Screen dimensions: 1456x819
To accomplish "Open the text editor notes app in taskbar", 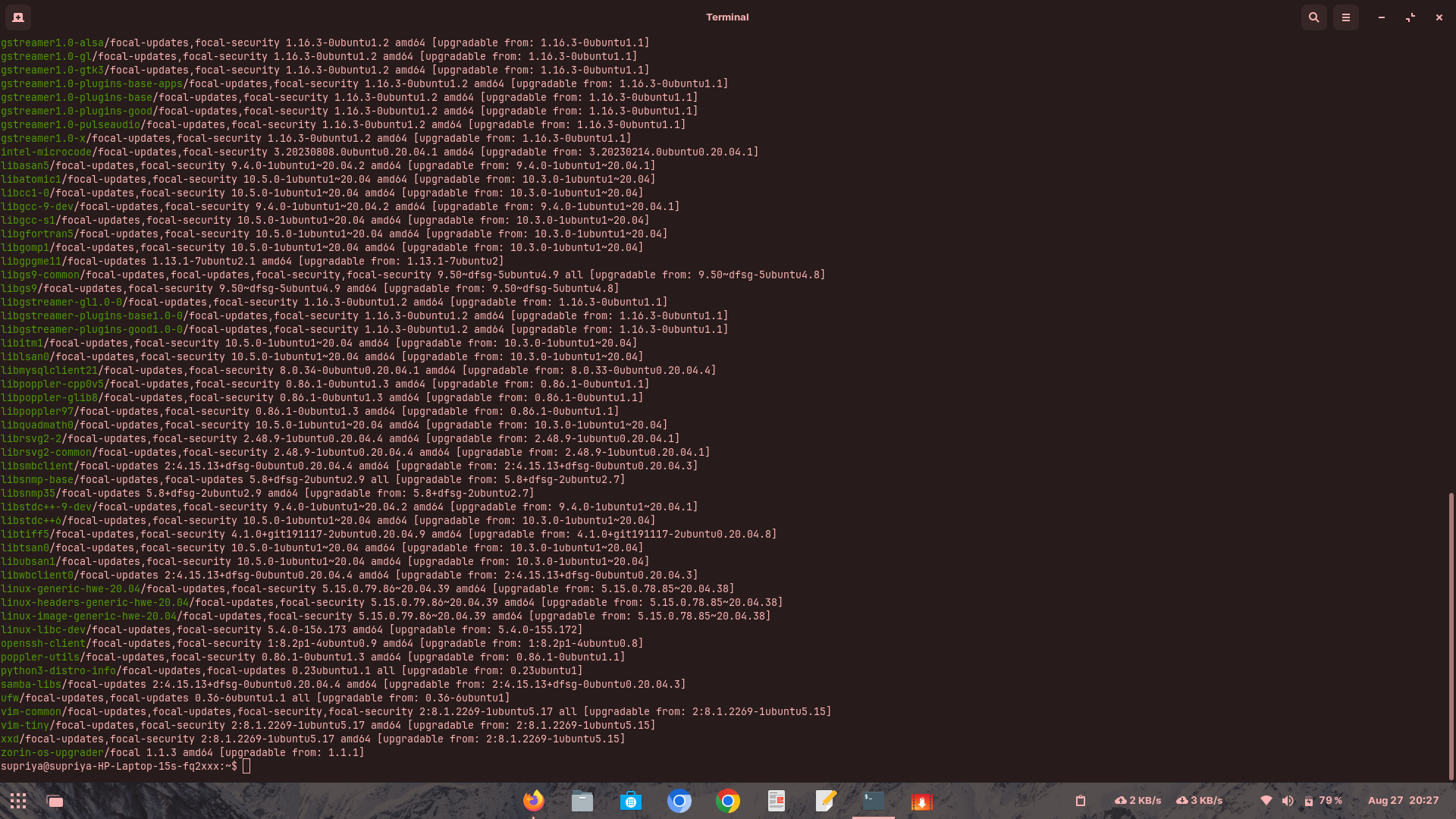I will pyautogui.click(x=825, y=801).
